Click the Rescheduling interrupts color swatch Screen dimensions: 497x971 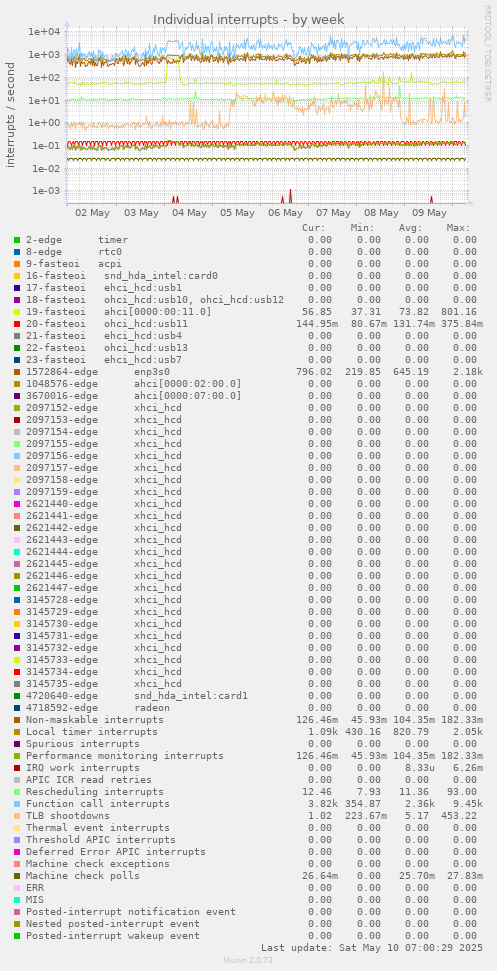tap(17, 792)
